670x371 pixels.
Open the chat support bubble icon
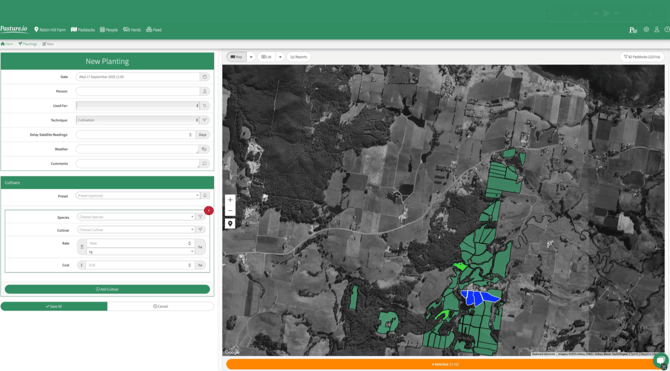(661, 359)
